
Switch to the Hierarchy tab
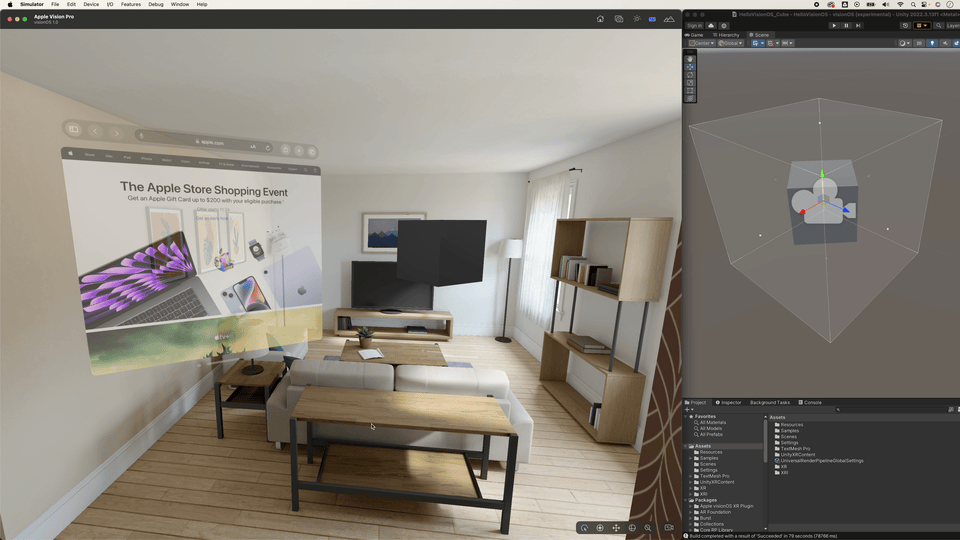coord(726,35)
